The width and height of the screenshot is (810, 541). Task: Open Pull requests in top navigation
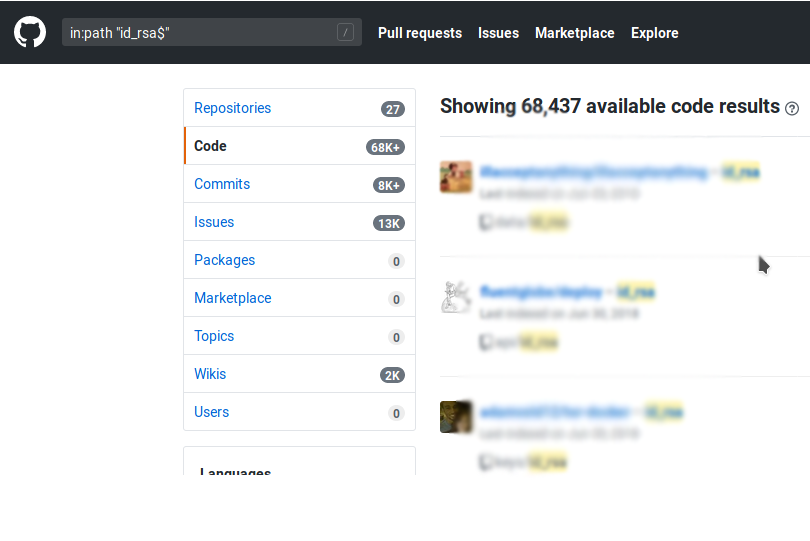420,33
